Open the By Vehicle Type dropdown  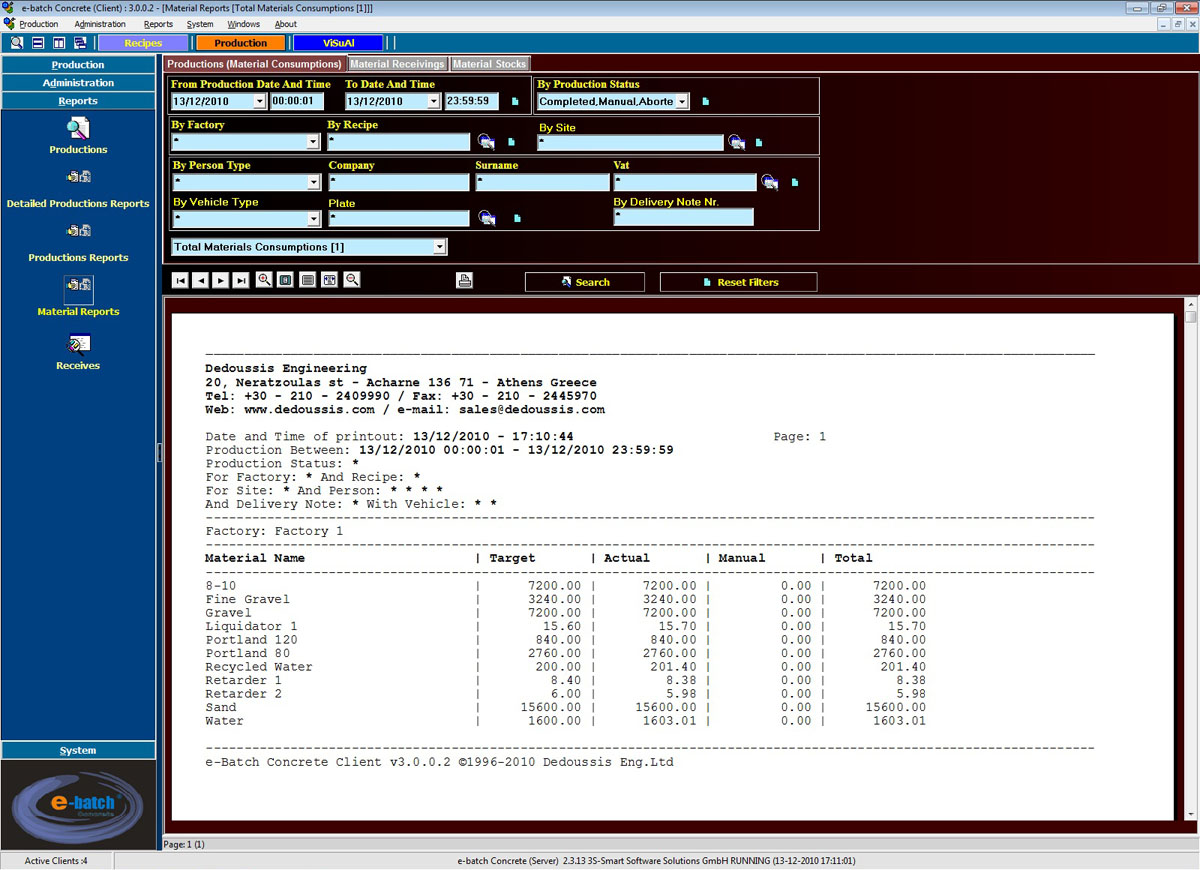(x=312, y=219)
